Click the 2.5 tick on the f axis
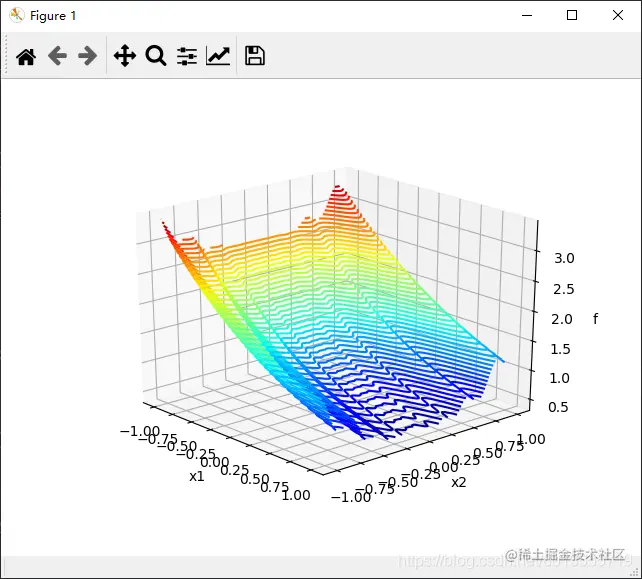This screenshot has width=642, height=579. coord(564,290)
